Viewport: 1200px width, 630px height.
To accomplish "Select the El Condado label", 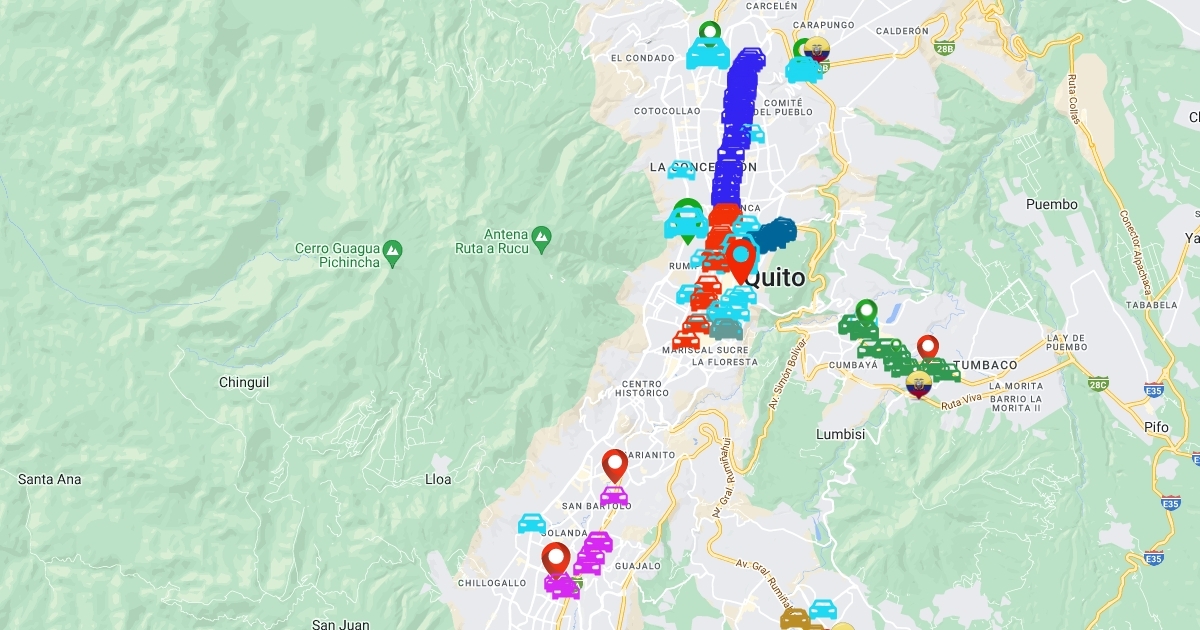I will coord(642,58).
